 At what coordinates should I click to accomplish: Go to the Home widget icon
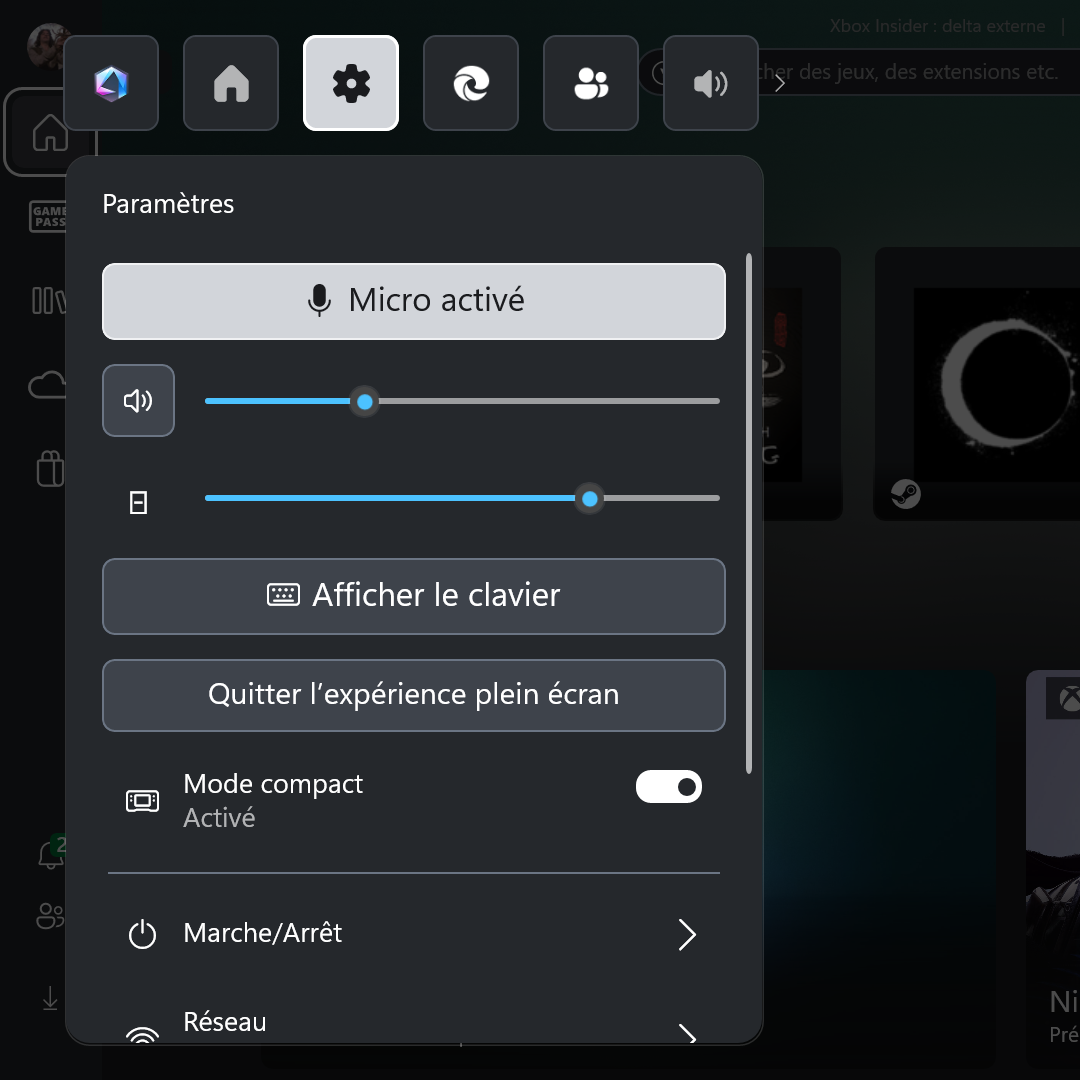231,83
